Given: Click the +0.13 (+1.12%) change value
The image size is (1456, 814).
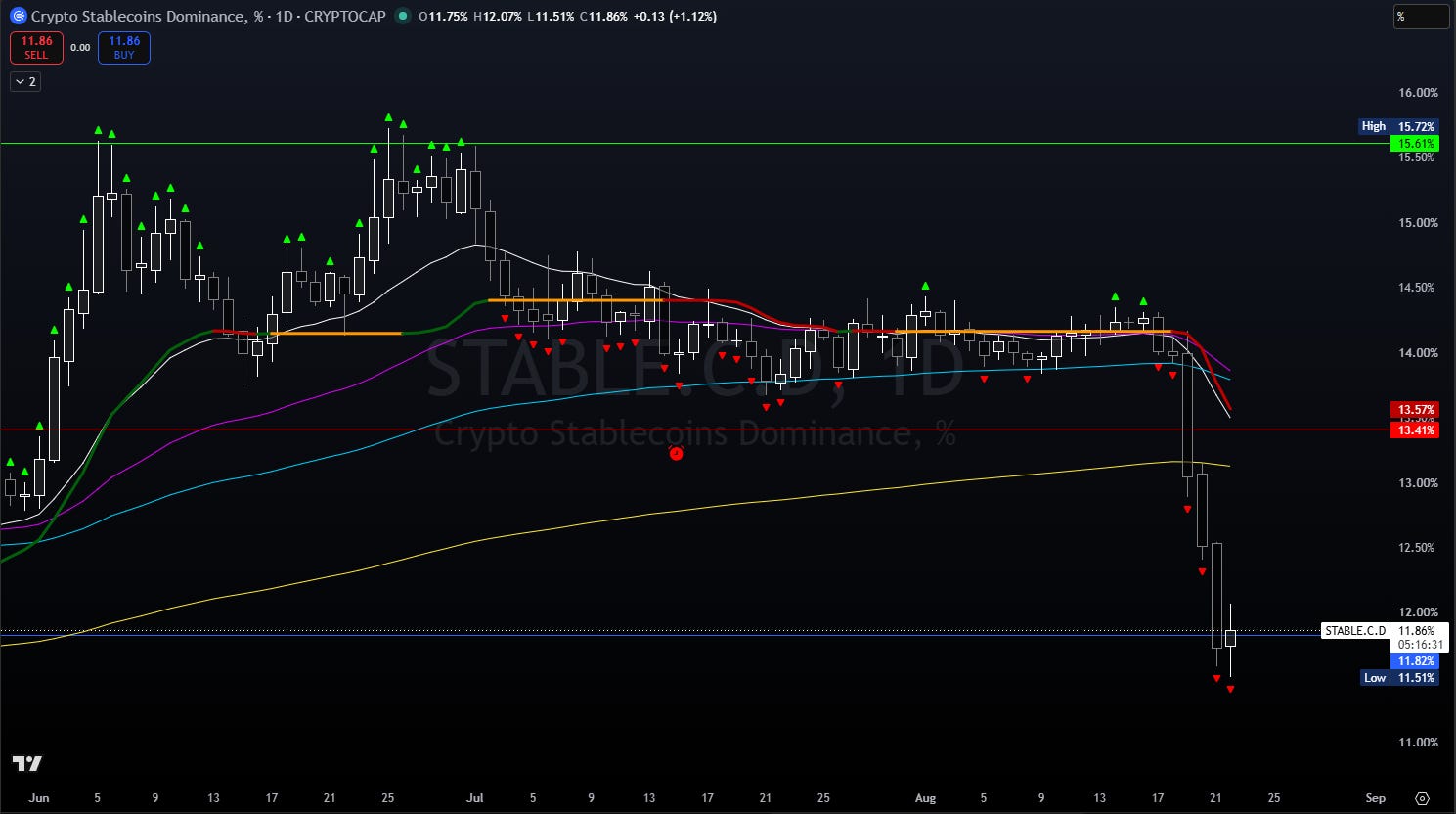Looking at the screenshot, I should click(677, 17).
